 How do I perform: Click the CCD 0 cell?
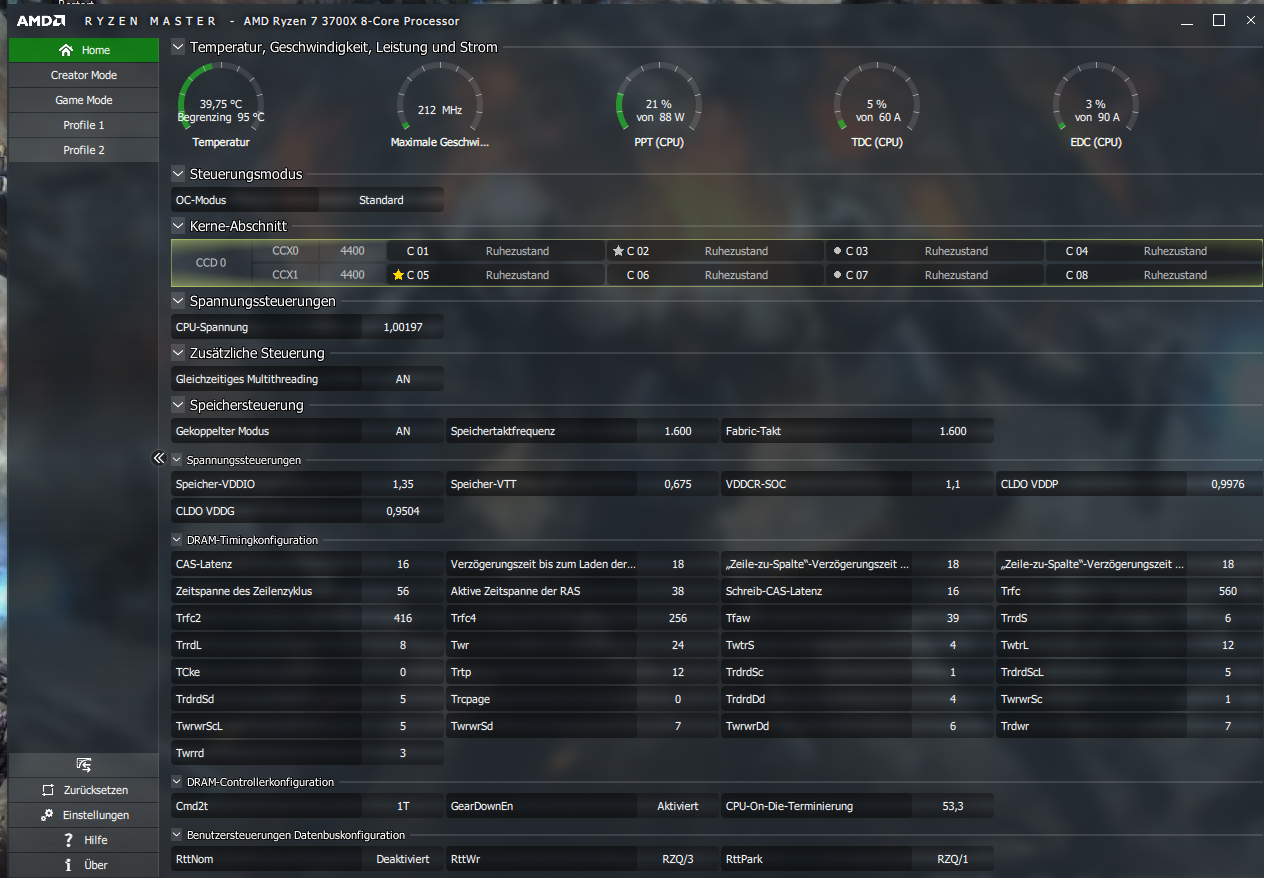coord(210,263)
